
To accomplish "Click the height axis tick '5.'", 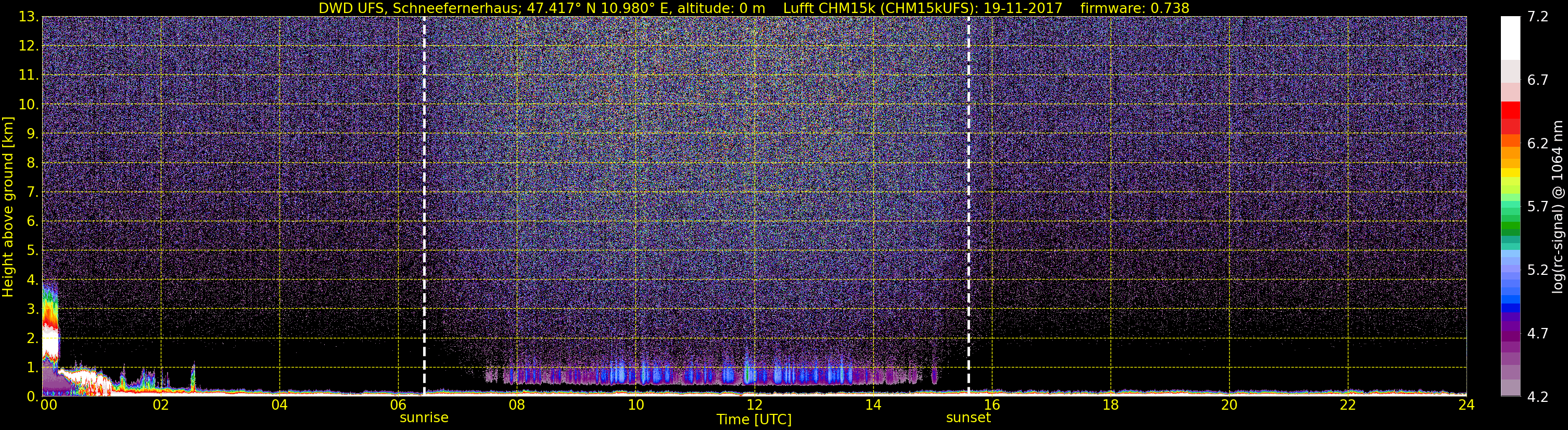I will [32, 250].
